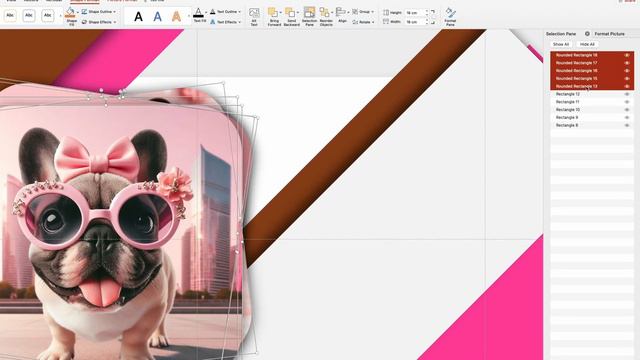
Task: Open Text Outline options
Action: (225, 12)
